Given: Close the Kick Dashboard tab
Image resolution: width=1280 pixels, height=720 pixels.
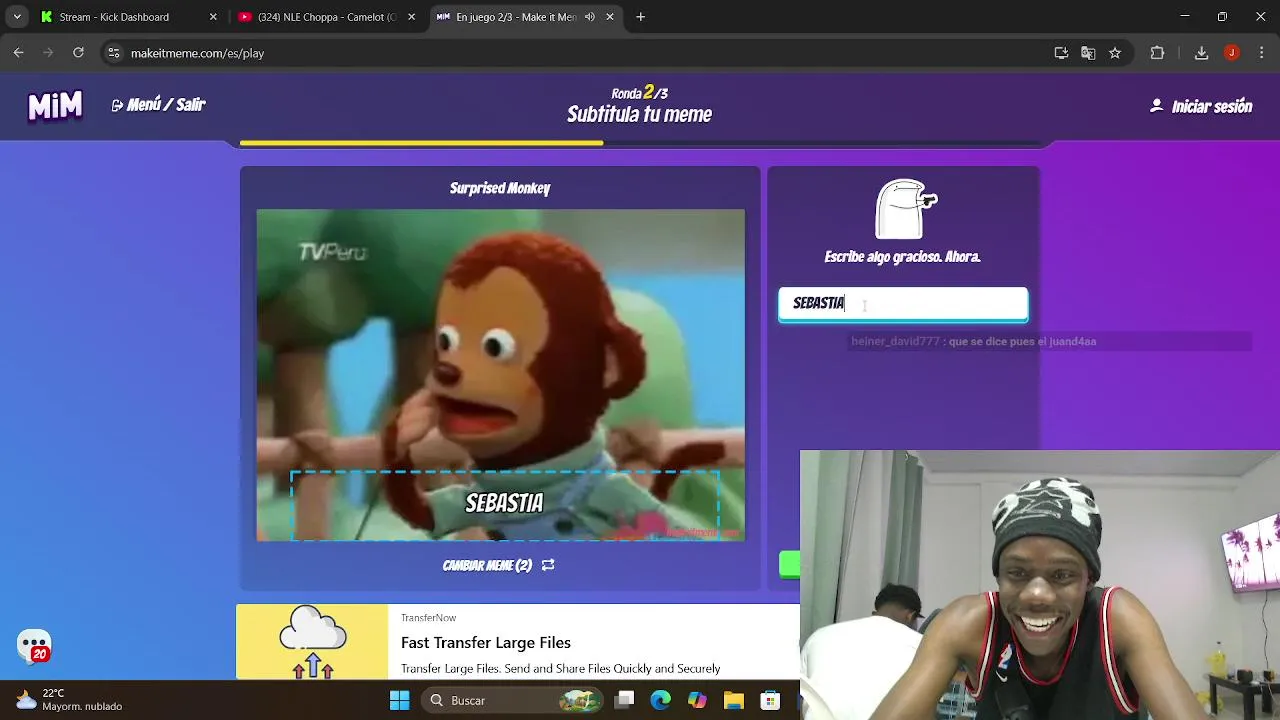Looking at the screenshot, I should pos(213,17).
